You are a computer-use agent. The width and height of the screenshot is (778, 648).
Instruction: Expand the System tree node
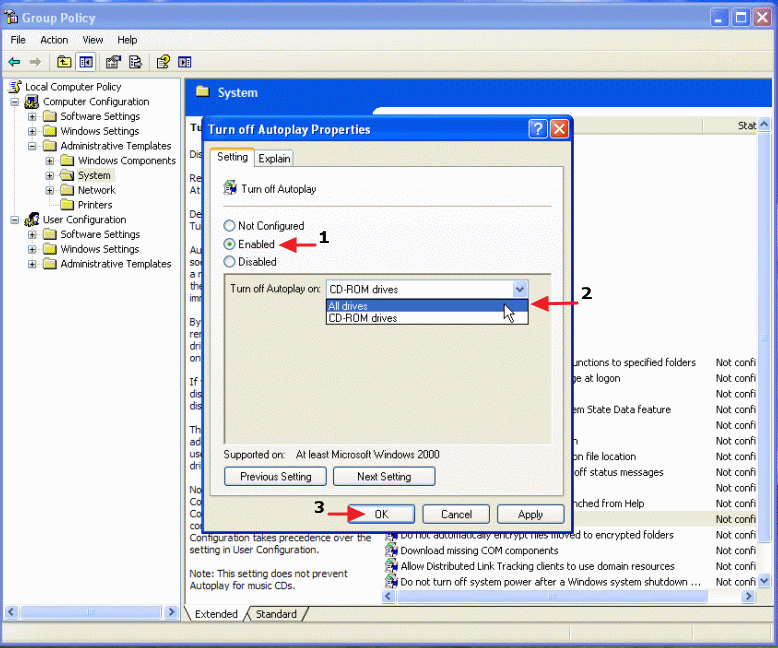[50, 176]
